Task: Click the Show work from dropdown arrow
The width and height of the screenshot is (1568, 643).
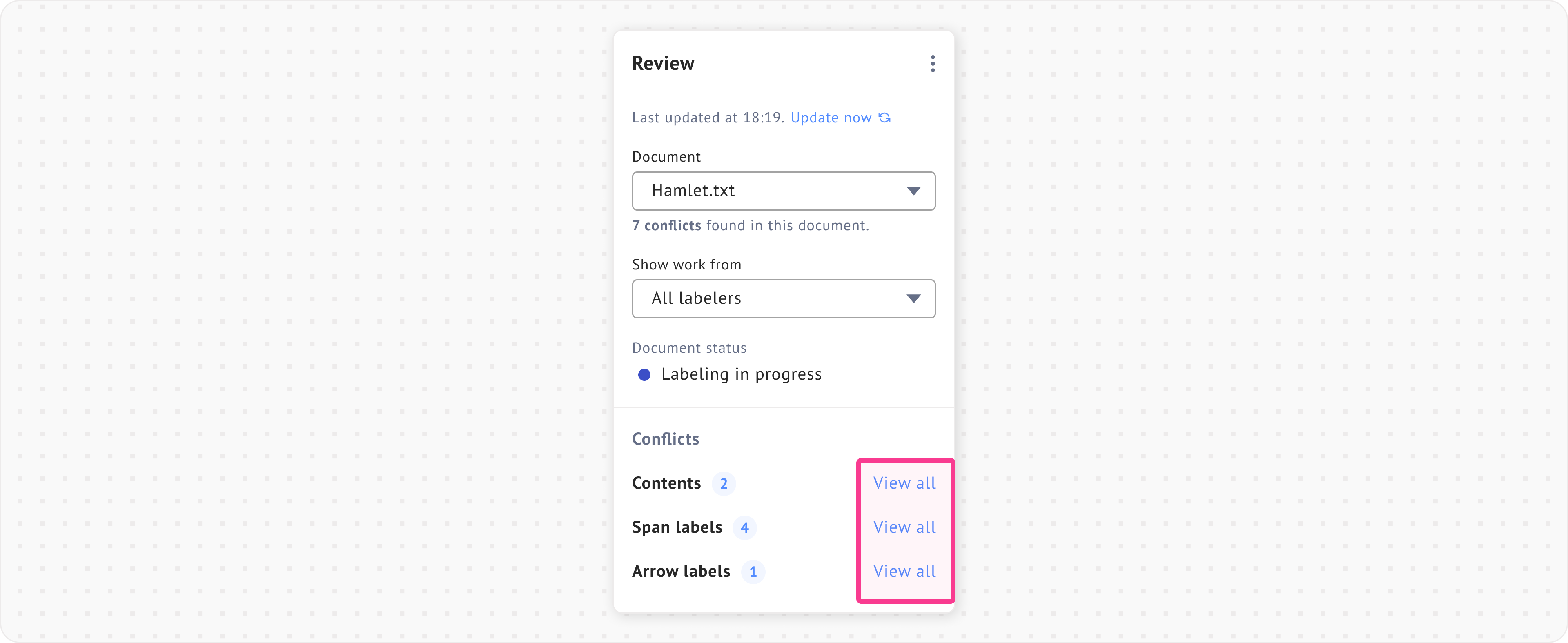Action: point(913,299)
